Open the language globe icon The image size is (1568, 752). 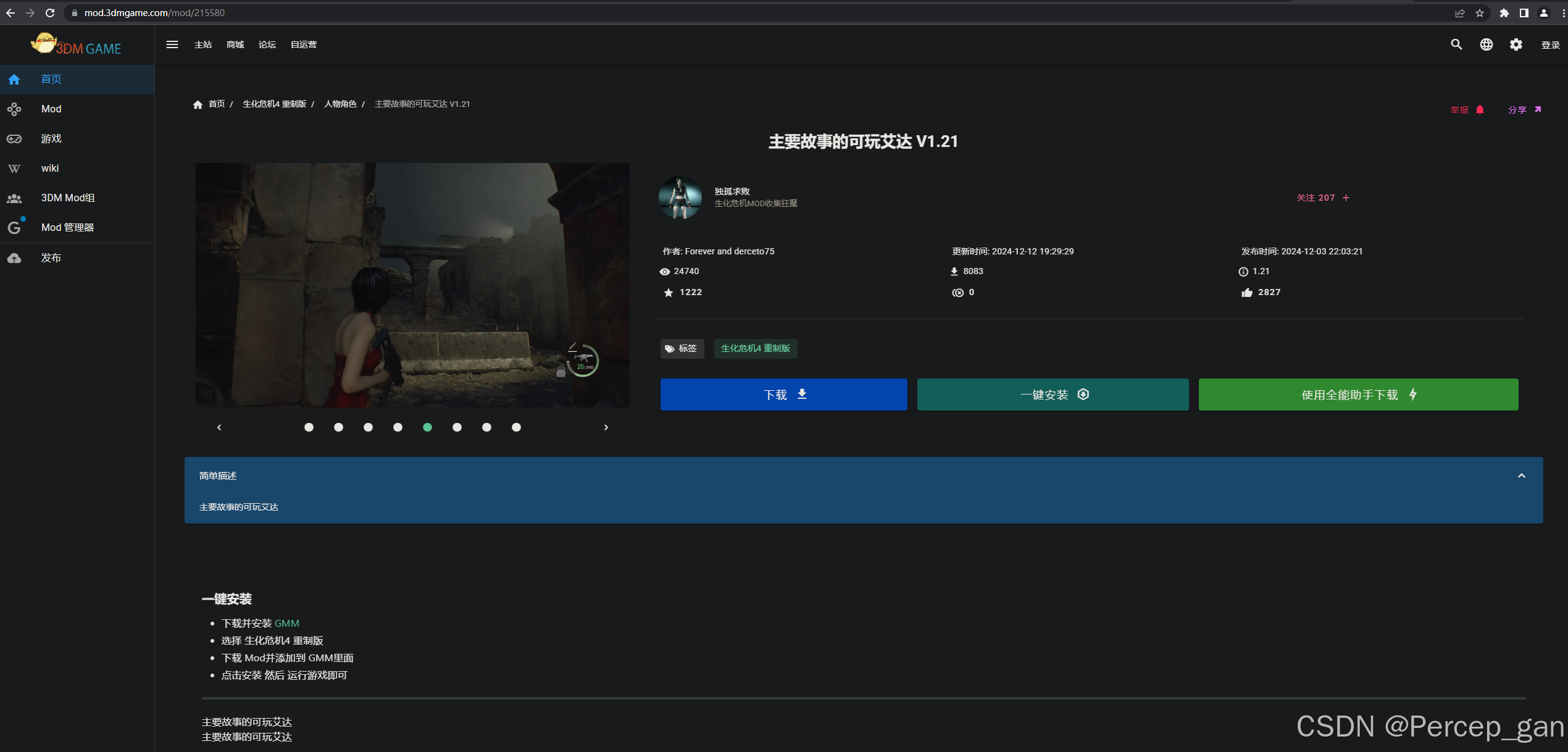tap(1487, 44)
